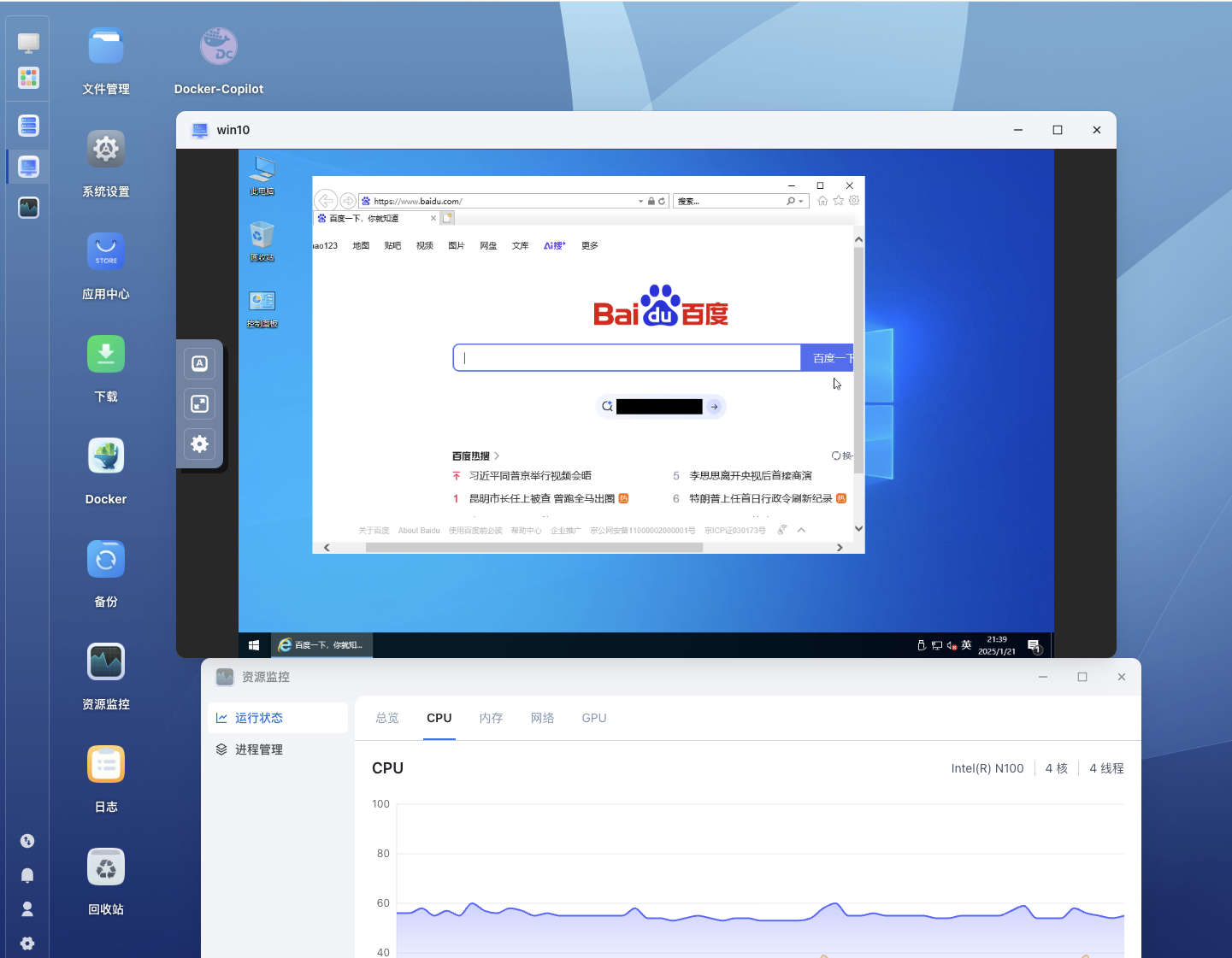Select the resource monitor chart icon in left dock
This screenshot has height=958, width=1232.
tap(28, 208)
